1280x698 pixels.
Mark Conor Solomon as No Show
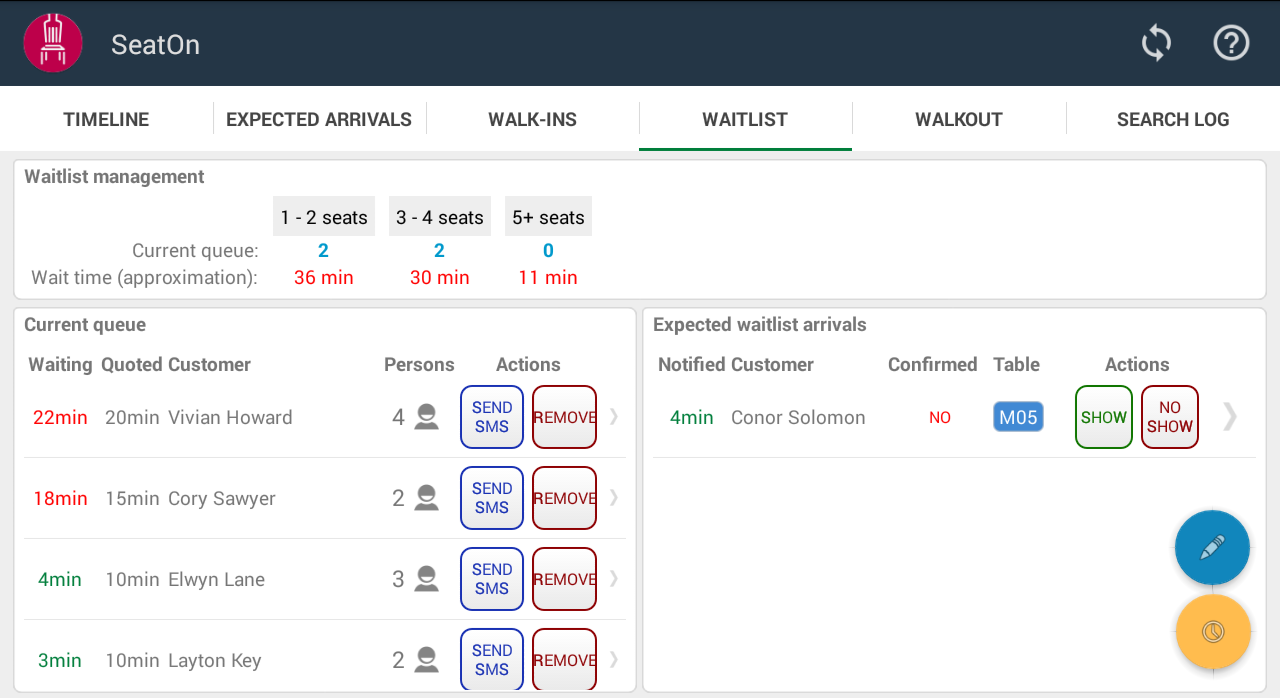click(x=1169, y=417)
